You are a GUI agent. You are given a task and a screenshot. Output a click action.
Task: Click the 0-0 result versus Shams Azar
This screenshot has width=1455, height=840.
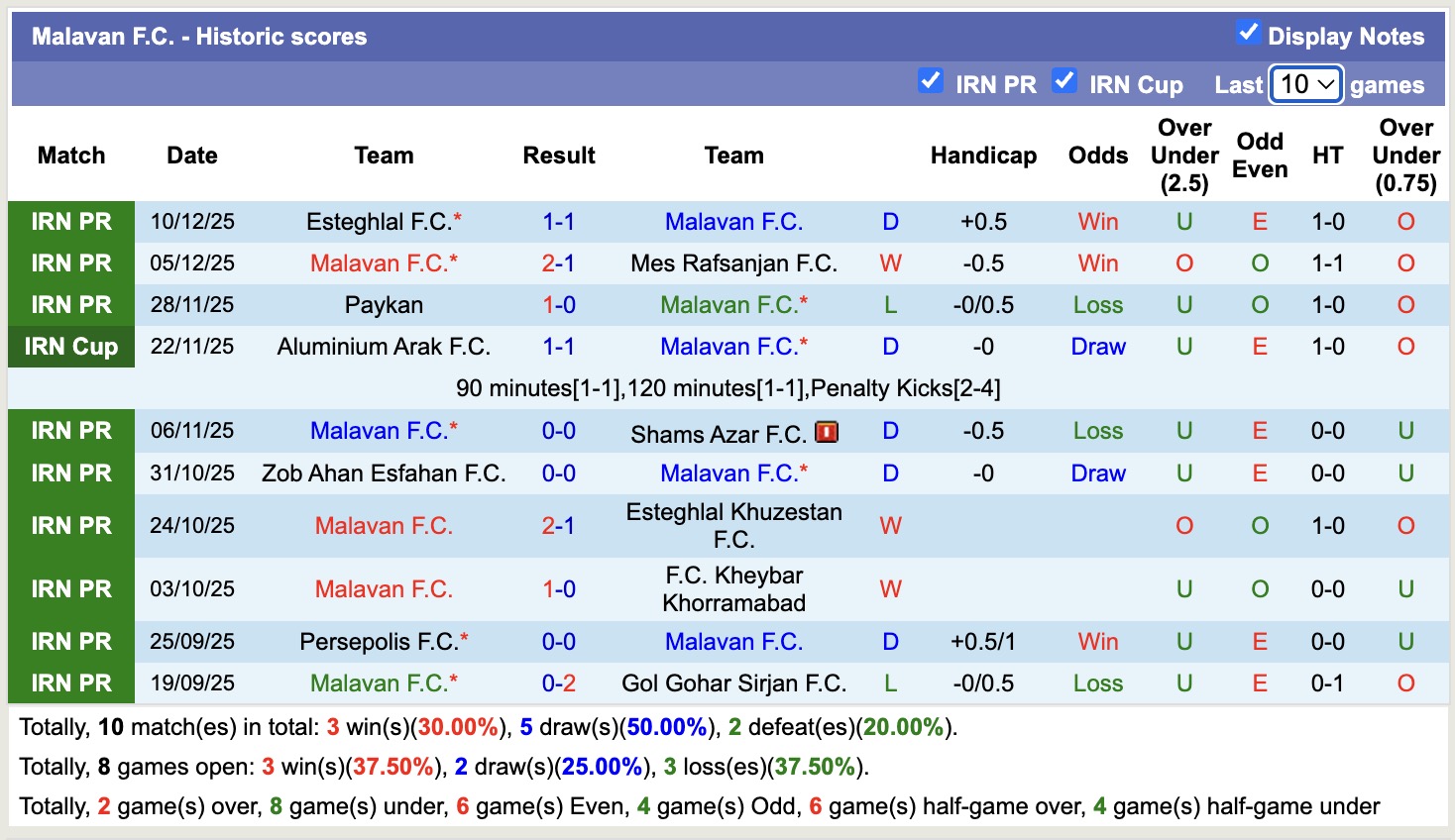point(558,431)
